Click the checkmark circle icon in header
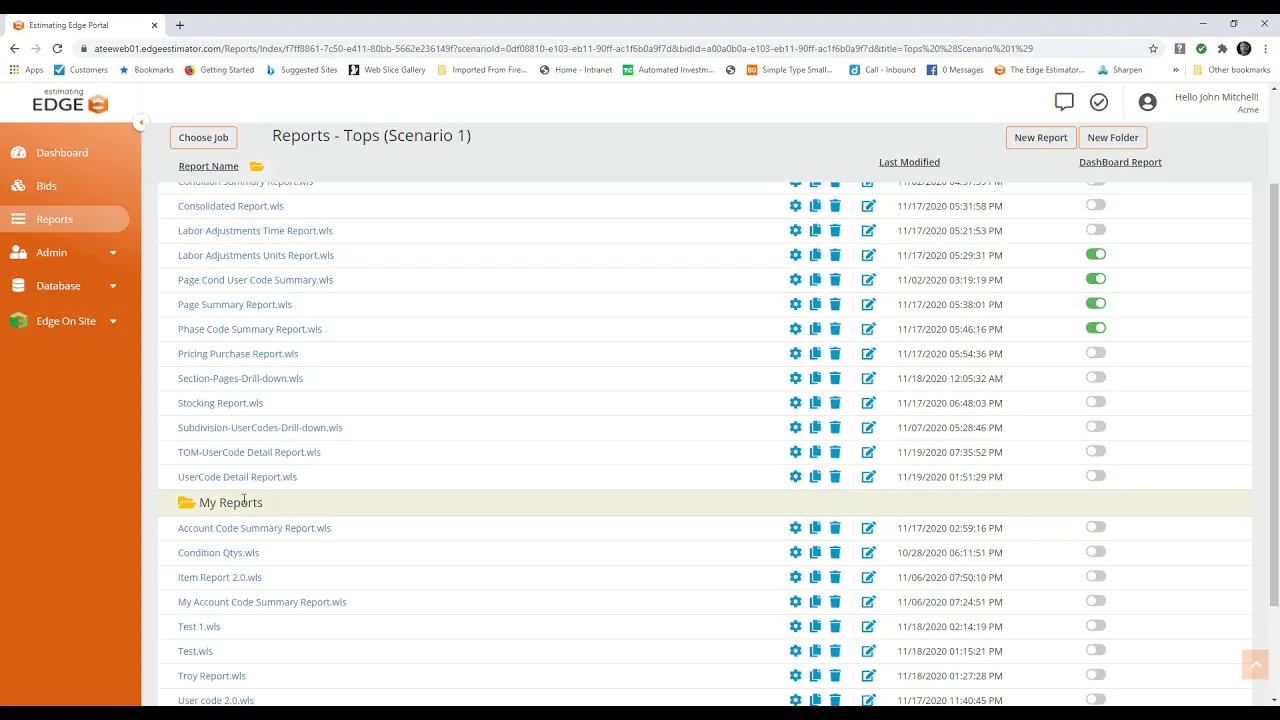This screenshot has width=1280, height=720. [x=1099, y=102]
